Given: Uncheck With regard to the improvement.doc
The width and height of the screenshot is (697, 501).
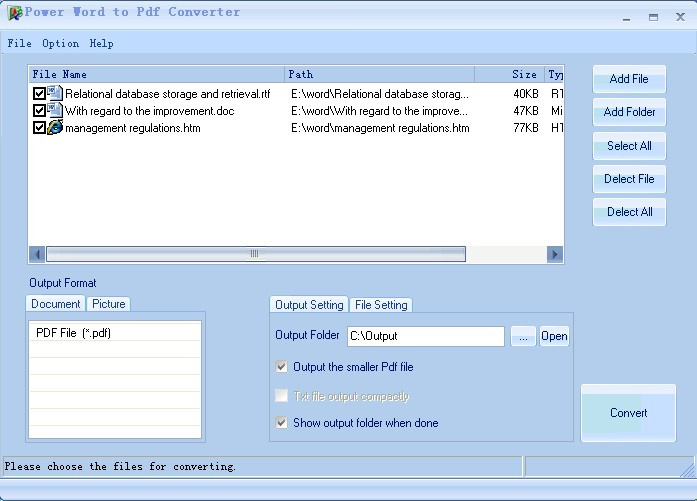Looking at the screenshot, I should tap(39, 111).
